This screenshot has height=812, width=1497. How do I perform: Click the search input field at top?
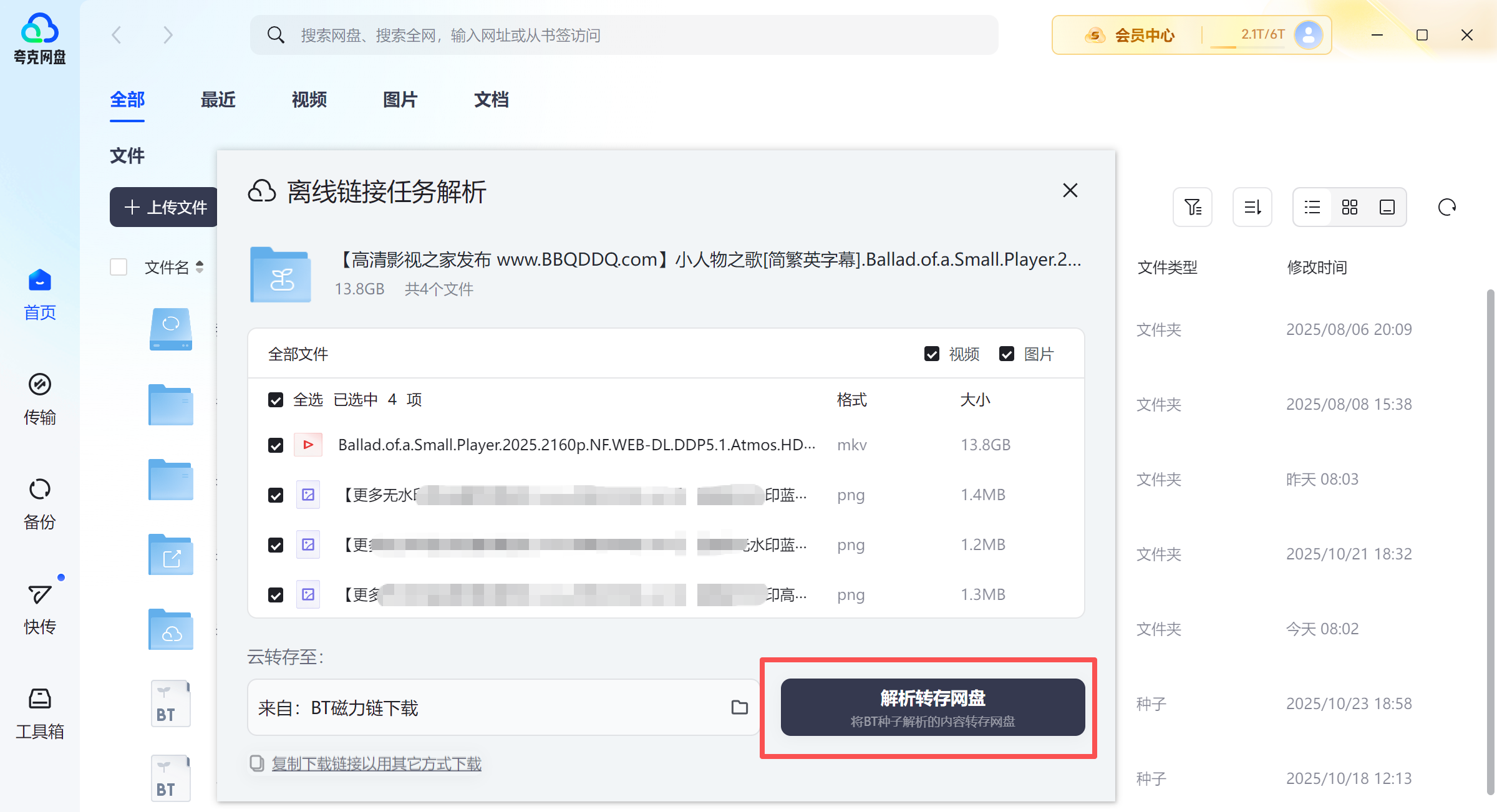pyautogui.click(x=624, y=35)
